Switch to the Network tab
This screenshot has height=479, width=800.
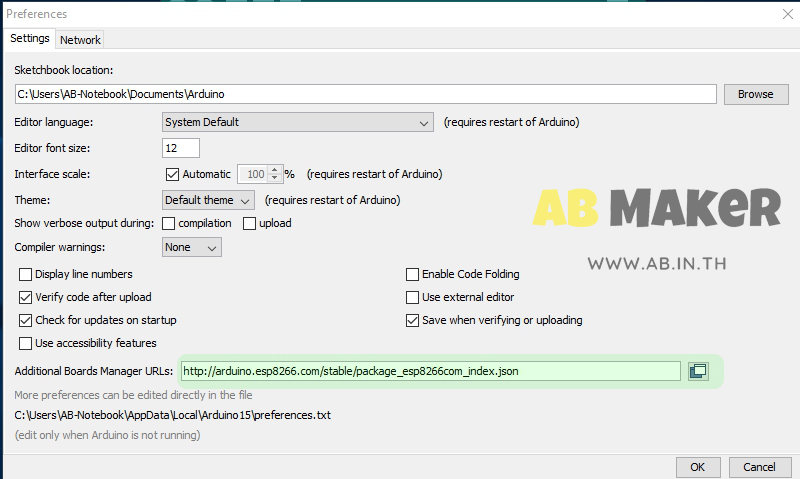[x=80, y=40]
